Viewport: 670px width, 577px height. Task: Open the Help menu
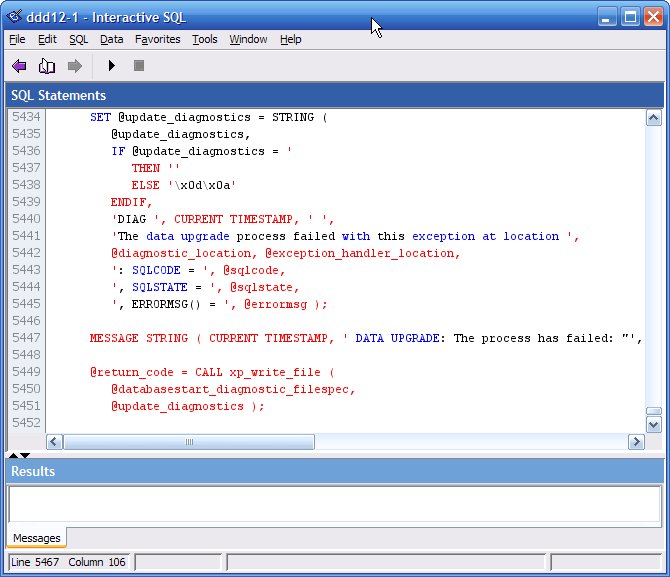click(291, 39)
